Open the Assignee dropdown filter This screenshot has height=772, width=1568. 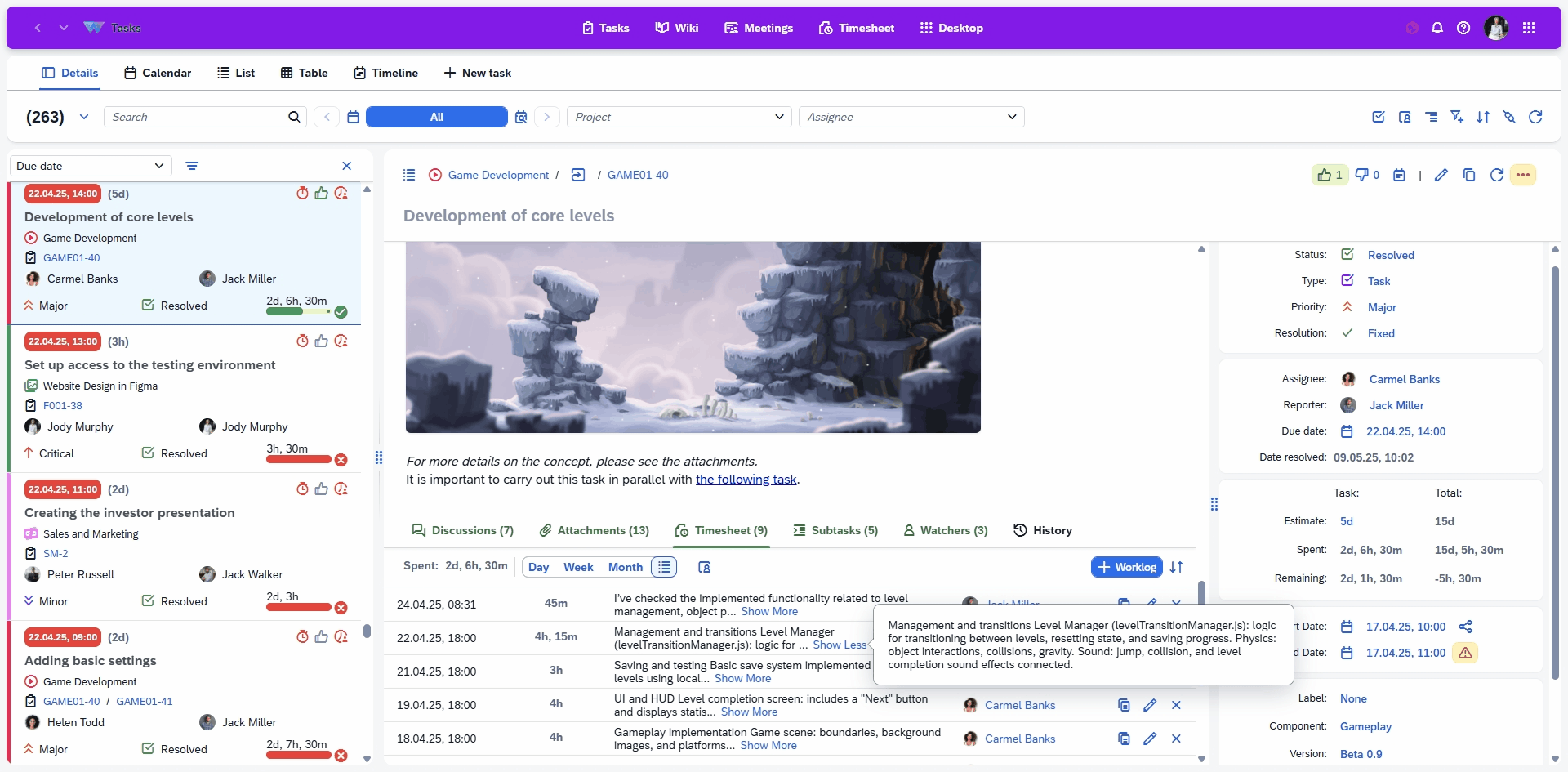[x=911, y=117]
